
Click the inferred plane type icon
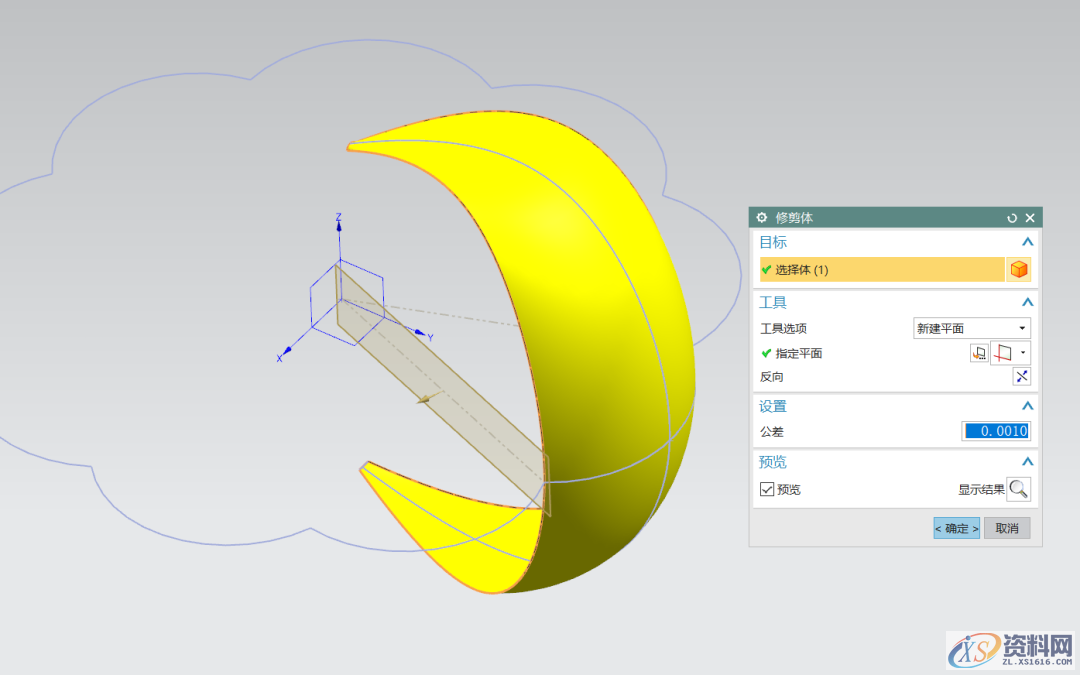pyautogui.click(x=1003, y=353)
